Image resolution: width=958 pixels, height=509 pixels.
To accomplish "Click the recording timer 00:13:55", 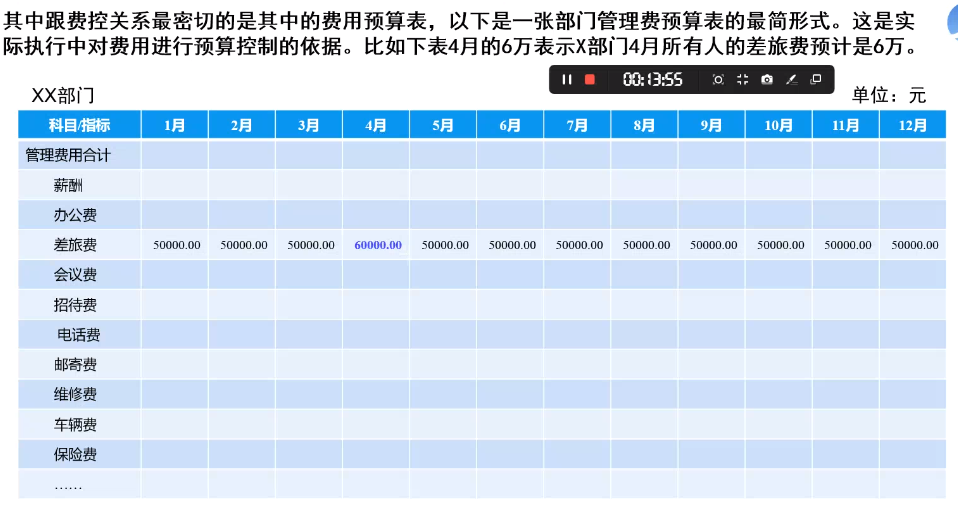I will click(653, 79).
